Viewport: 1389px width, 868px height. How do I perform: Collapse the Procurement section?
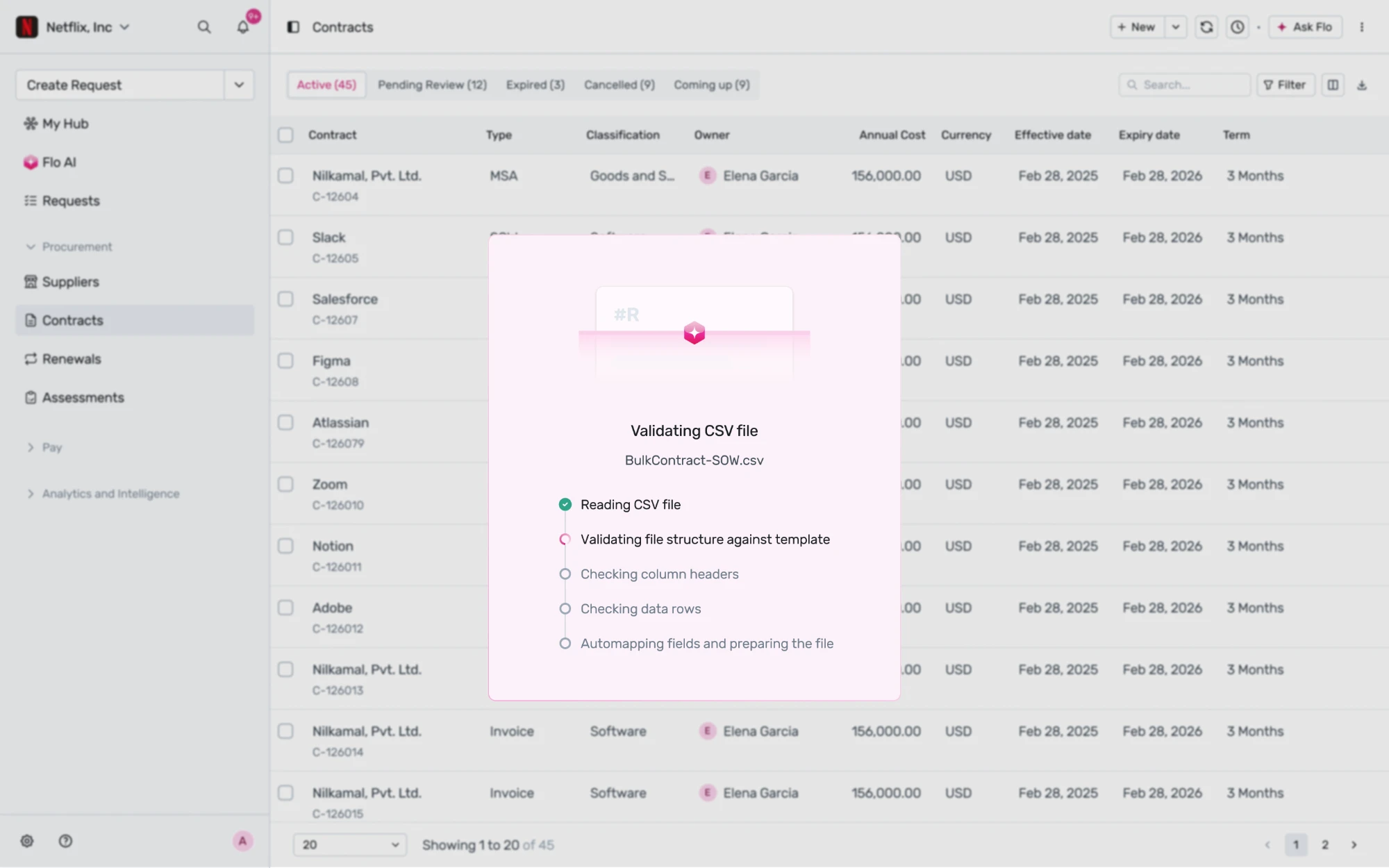click(x=69, y=247)
